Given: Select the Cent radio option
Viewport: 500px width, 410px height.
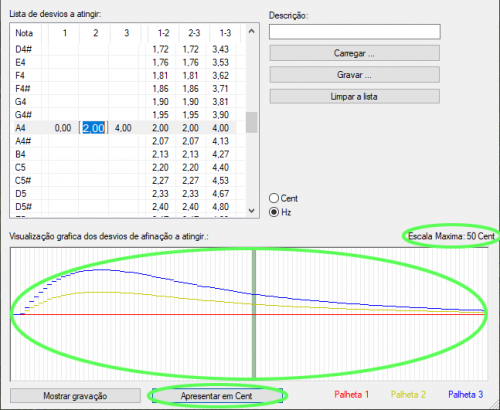Looking at the screenshot, I should click(283, 198).
